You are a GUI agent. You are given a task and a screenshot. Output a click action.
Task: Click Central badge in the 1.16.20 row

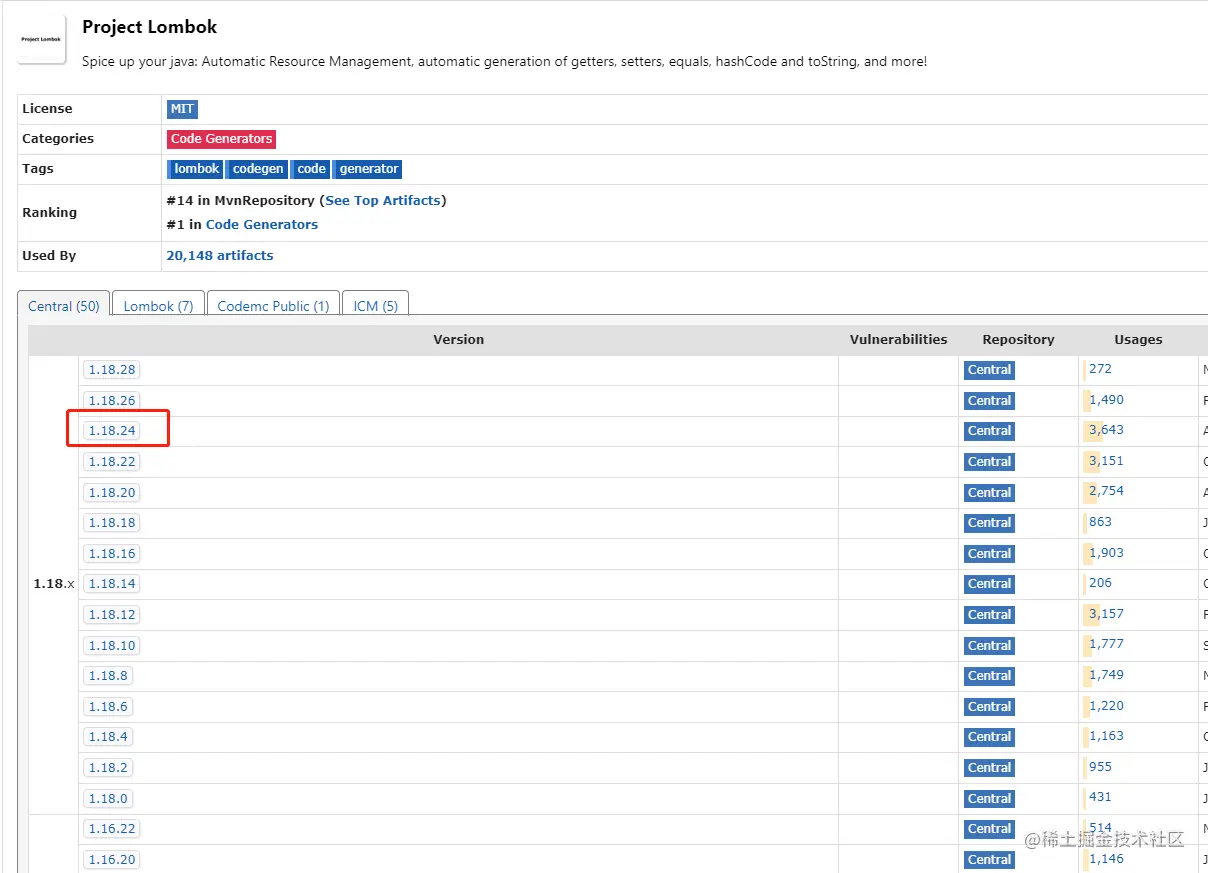coord(990,860)
